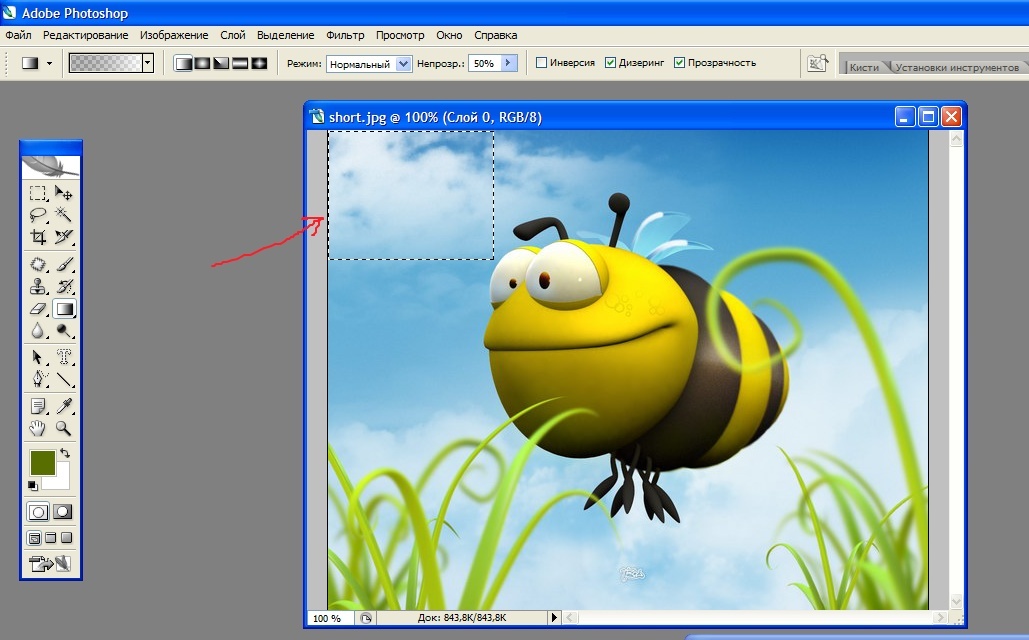Open the Изображение menu
Viewport: 1029px width, 640px height.
(x=174, y=35)
